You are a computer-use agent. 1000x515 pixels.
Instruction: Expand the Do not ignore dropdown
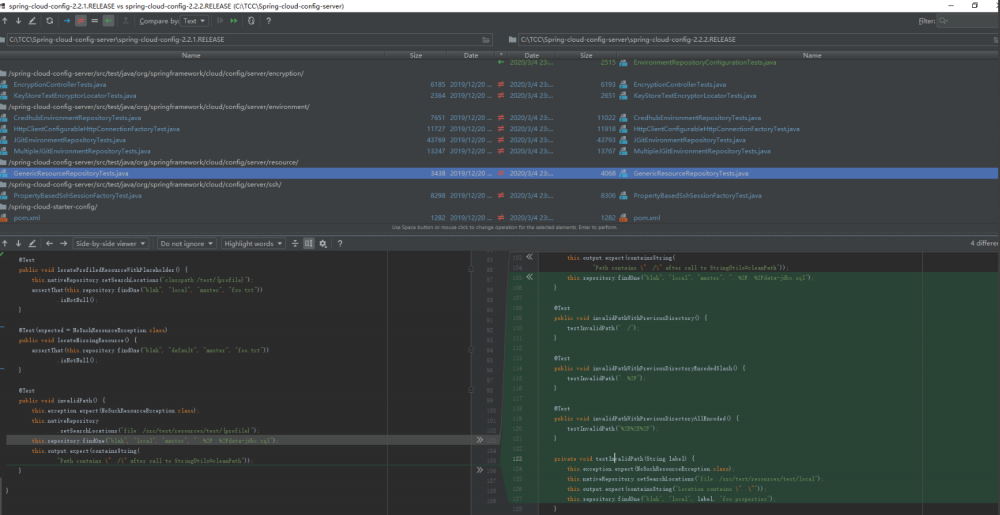click(x=186, y=243)
